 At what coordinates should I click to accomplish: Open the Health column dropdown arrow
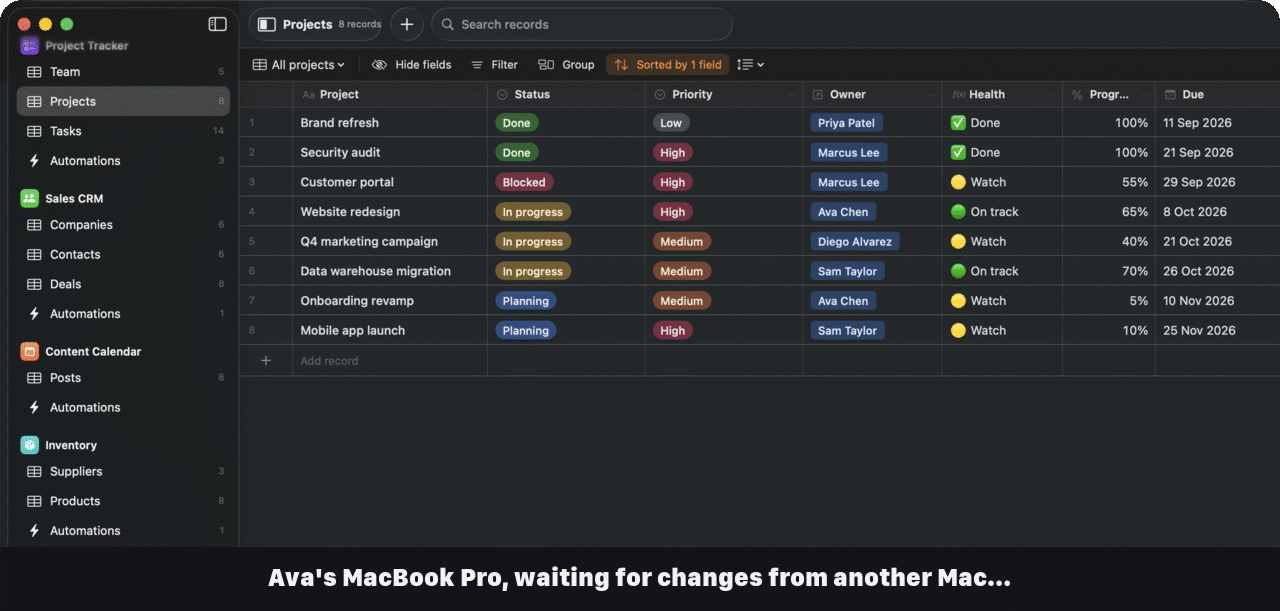pos(1051,95)
